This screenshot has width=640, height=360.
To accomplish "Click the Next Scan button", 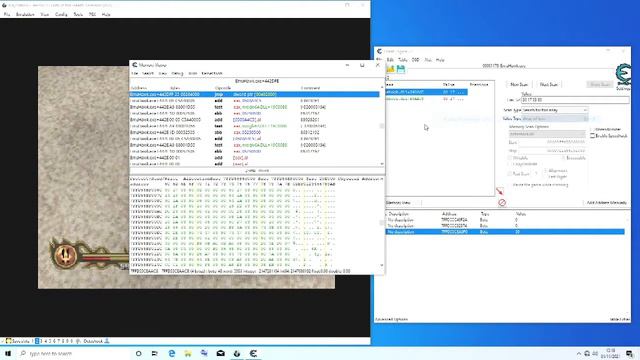I will [549, 84].
